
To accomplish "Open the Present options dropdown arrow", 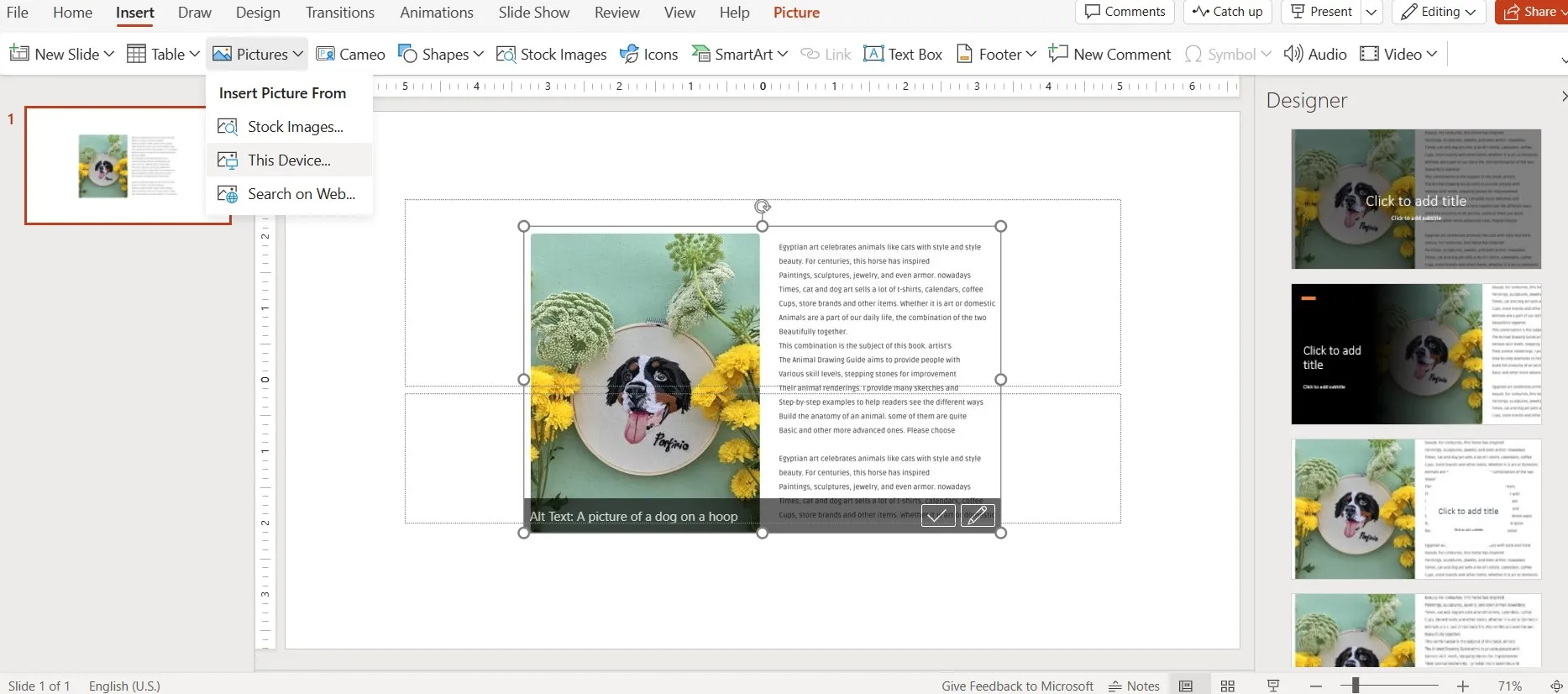I will (1371, 12).
